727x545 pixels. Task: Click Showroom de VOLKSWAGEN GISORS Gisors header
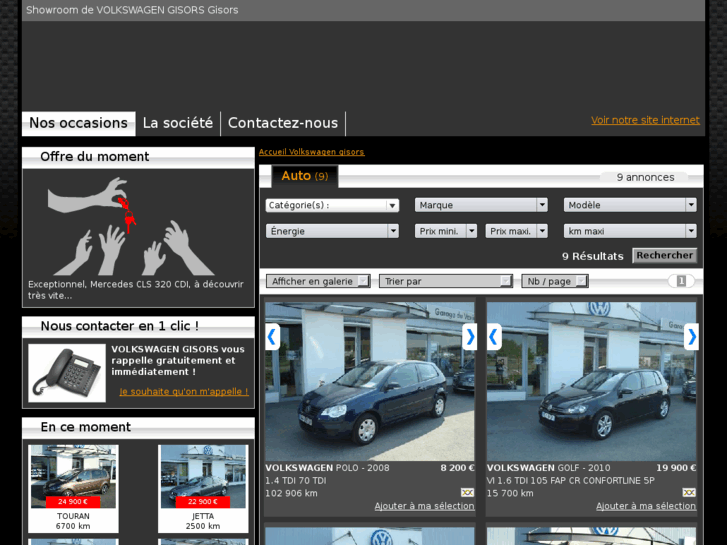[x=132, y=10]
